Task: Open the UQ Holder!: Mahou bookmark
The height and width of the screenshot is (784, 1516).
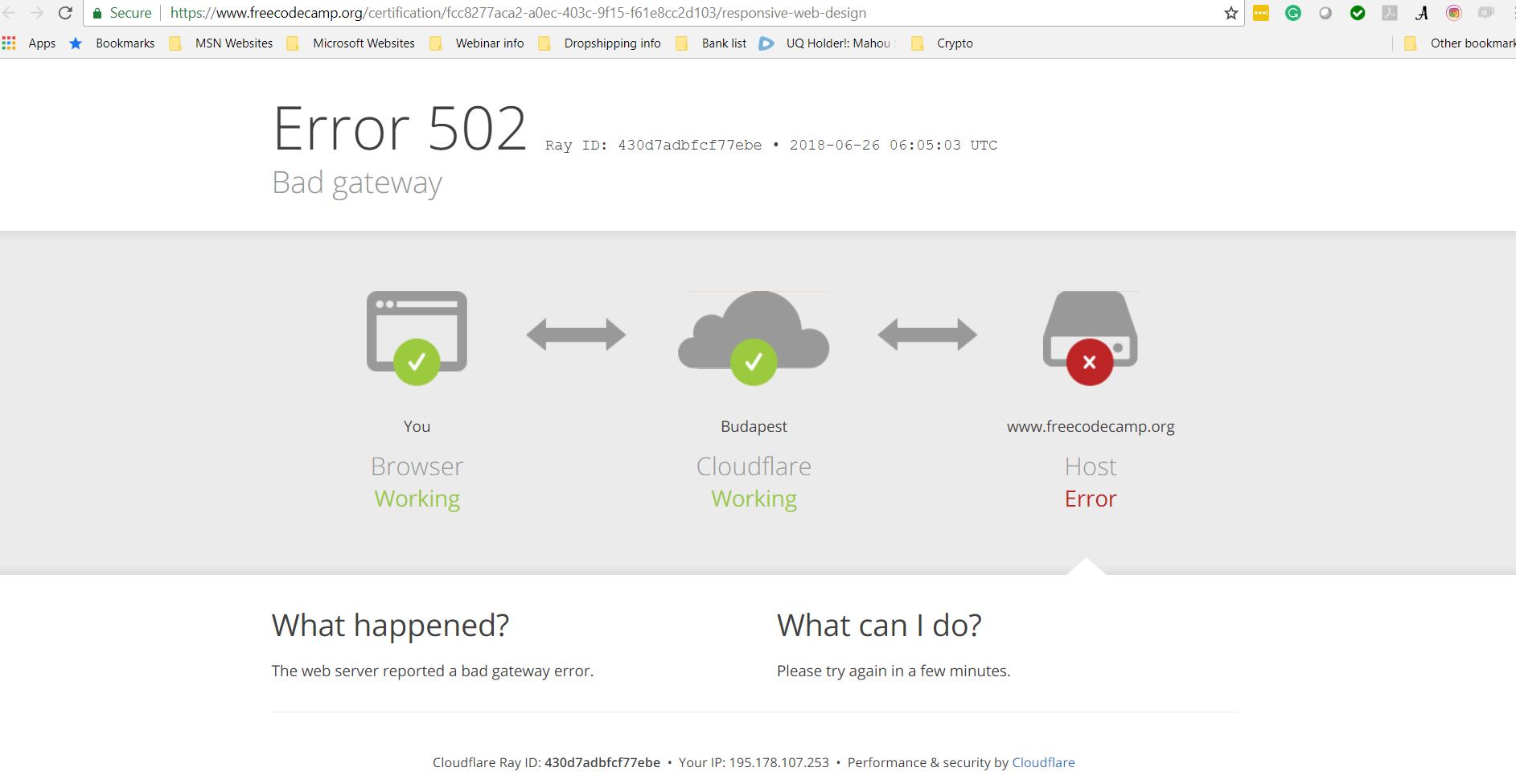Action: pyautogui.click(x=836, y=43)
